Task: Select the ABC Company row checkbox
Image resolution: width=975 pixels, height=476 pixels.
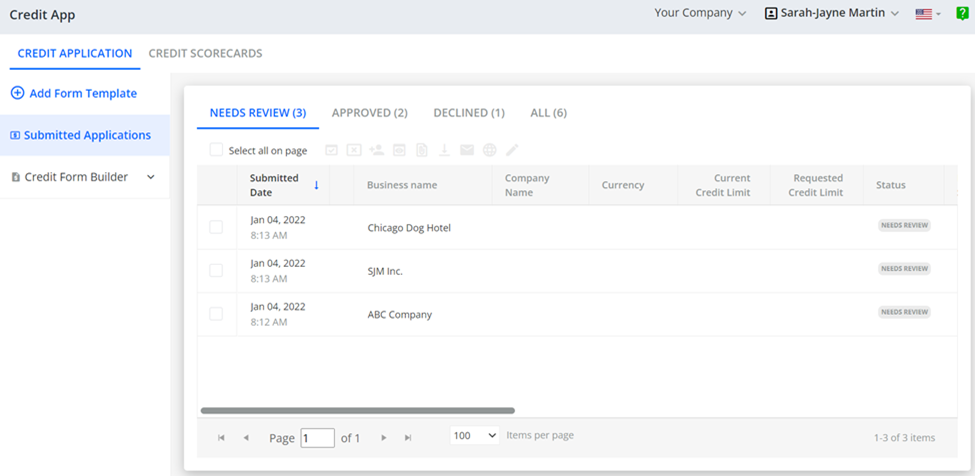Action: pyautogui.click(x=216, y=314)
